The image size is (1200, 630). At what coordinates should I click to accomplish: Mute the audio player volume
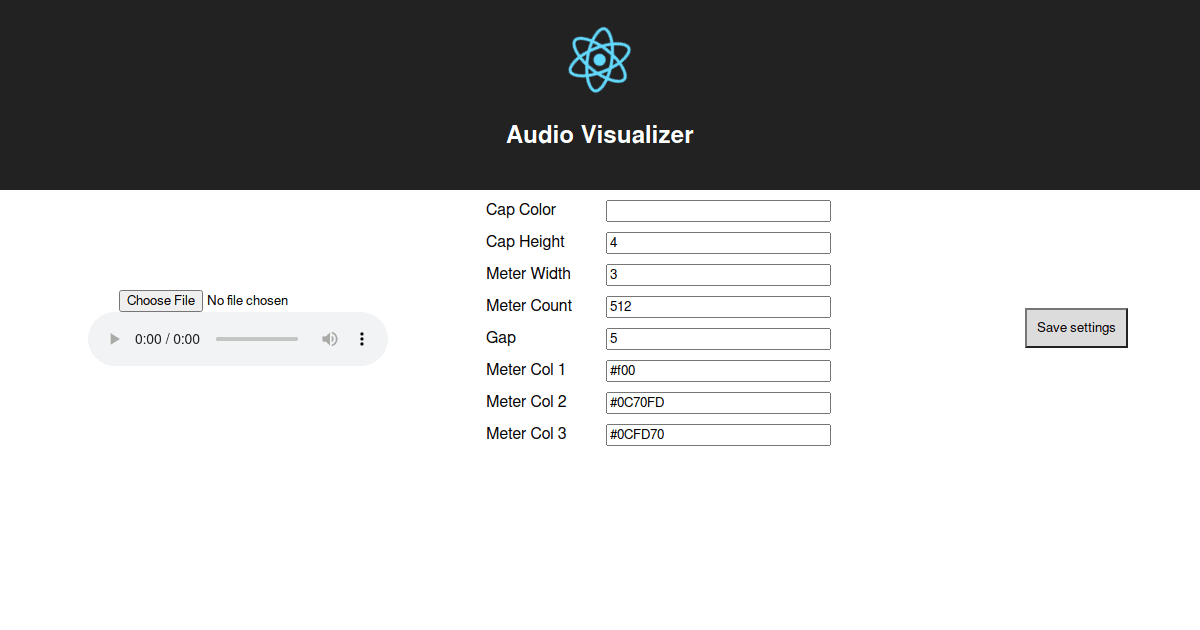coord(330,339)
